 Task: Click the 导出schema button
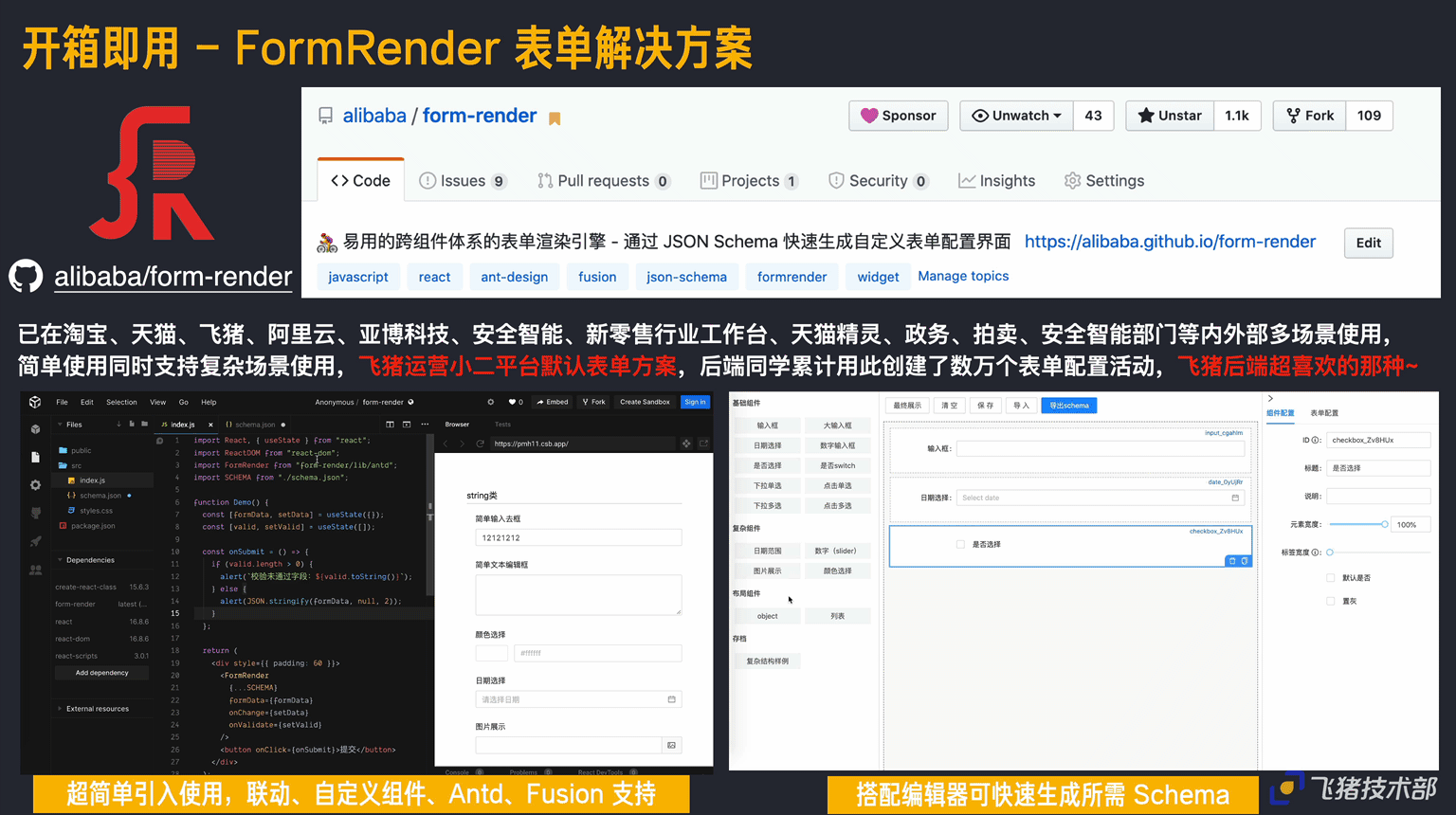click(x=1068, y=406)
